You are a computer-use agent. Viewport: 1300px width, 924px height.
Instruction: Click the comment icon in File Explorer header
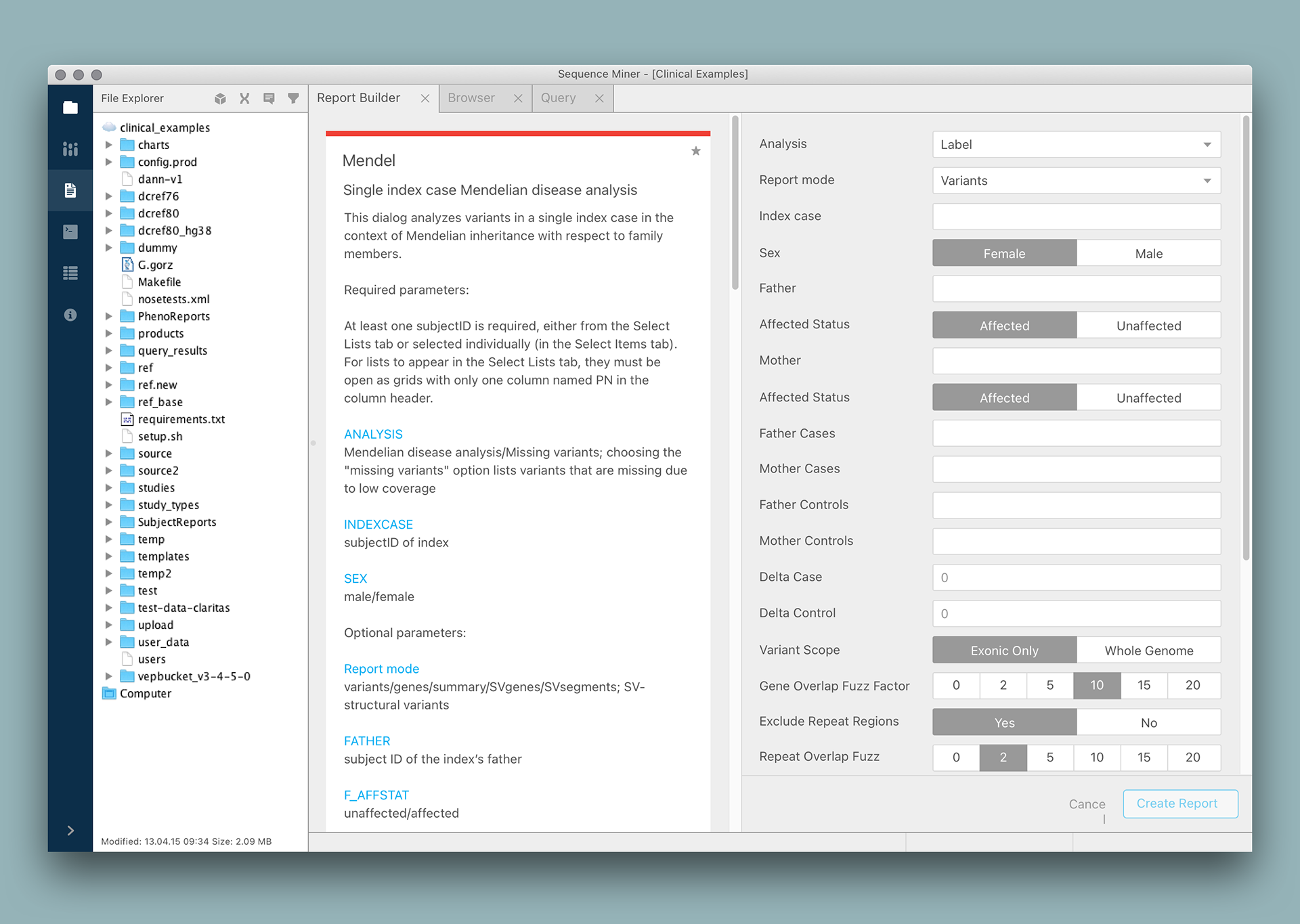point(269,99)
